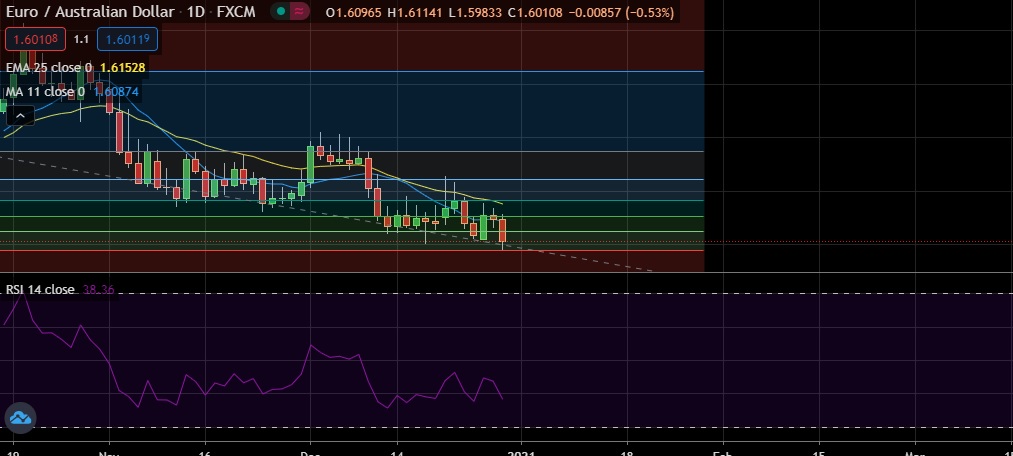Click the blue buy price 1.60119 button
The height and width of the screenshot is (456, 1013).
(127, 39)
